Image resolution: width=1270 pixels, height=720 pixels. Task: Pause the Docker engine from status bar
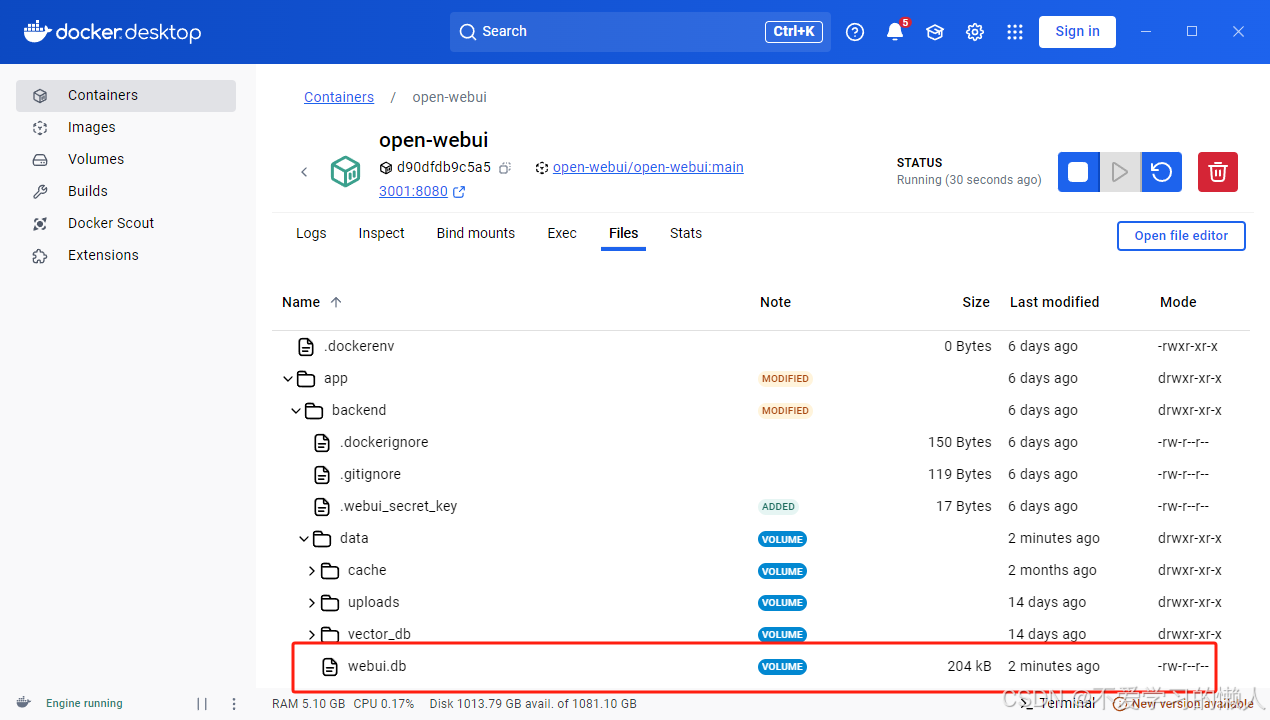(202, 704)
